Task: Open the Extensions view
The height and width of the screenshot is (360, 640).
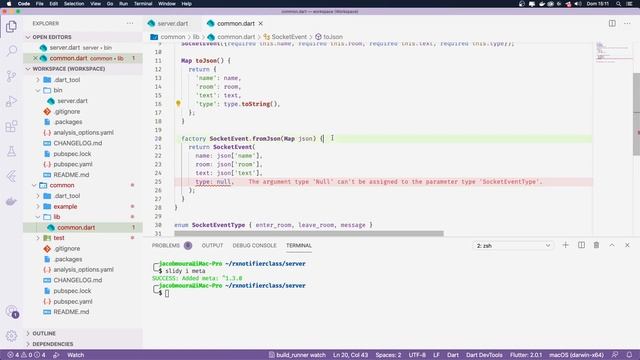Action: pos(11,126)
